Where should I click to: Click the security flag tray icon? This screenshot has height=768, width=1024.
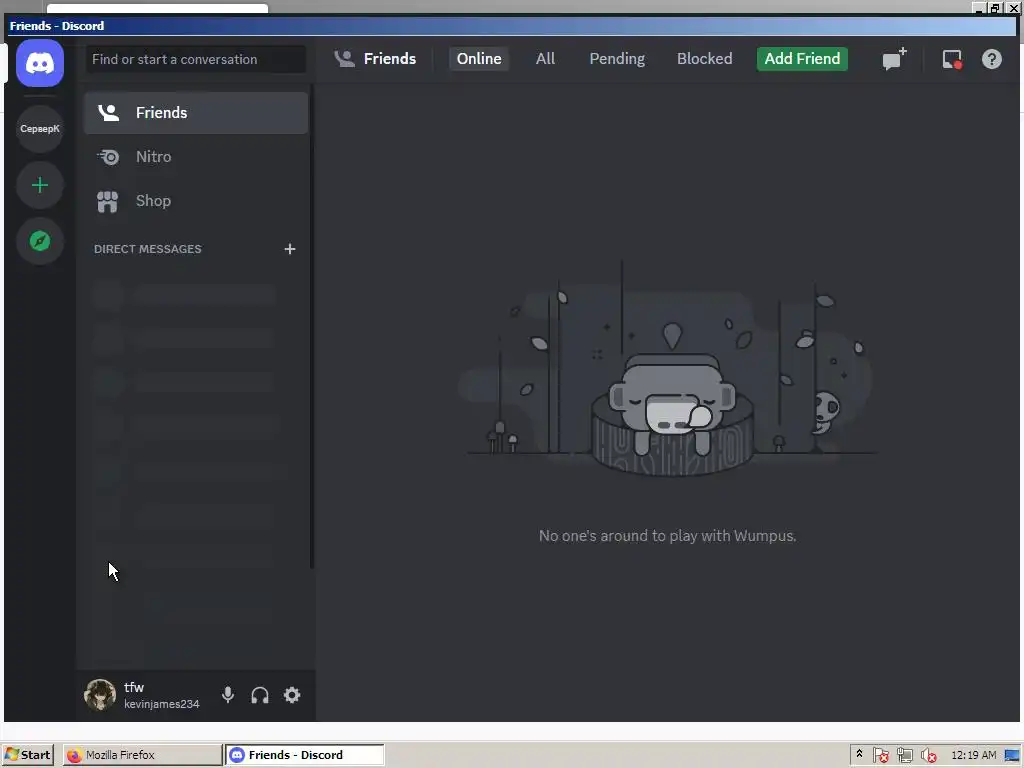880,756
